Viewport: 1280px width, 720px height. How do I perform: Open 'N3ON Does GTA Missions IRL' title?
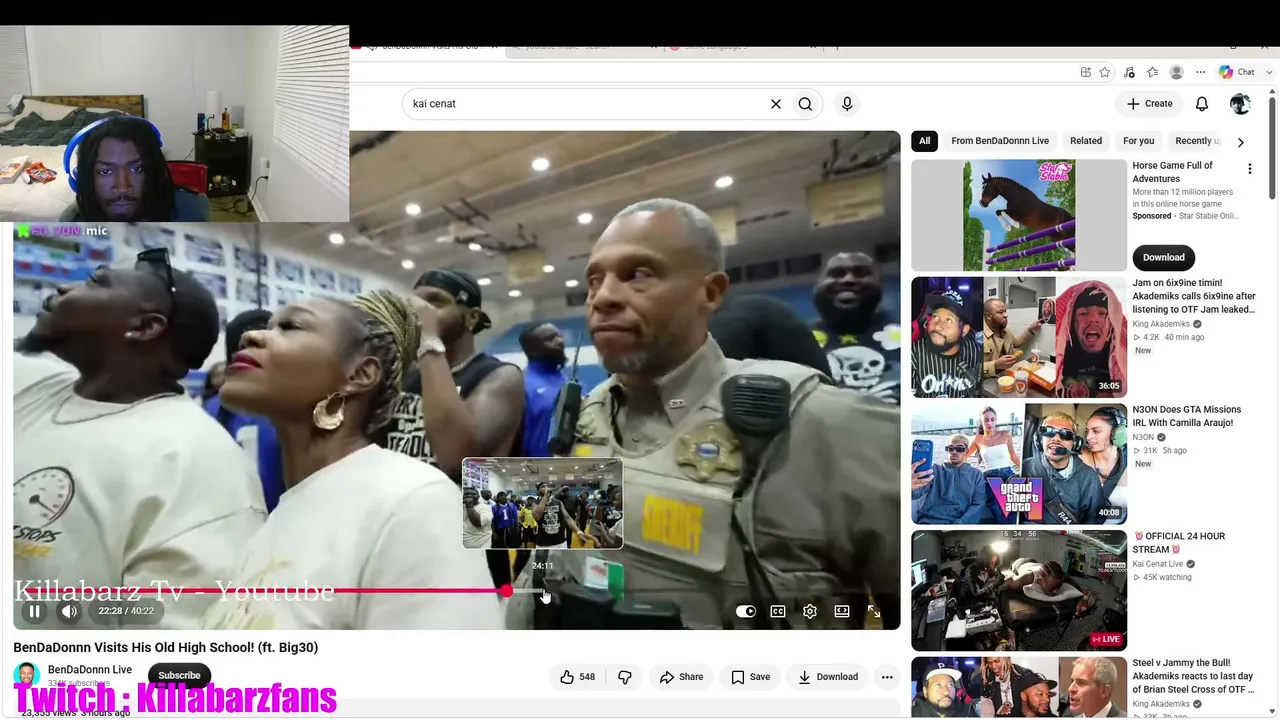click(1187, 416)
